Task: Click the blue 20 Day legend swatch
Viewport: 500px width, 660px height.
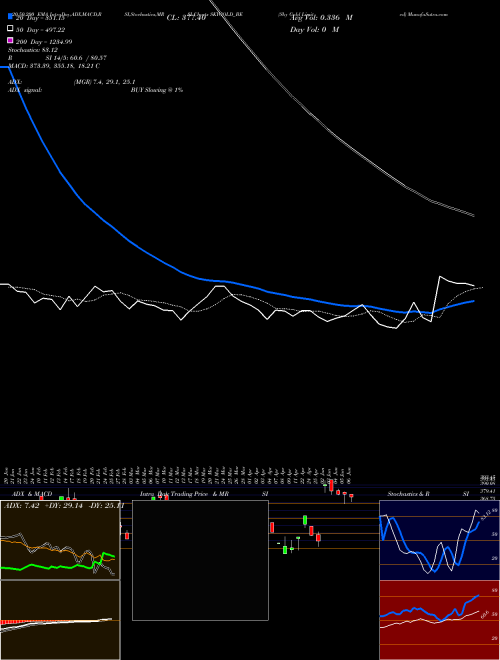Action: tap(11, 17)
